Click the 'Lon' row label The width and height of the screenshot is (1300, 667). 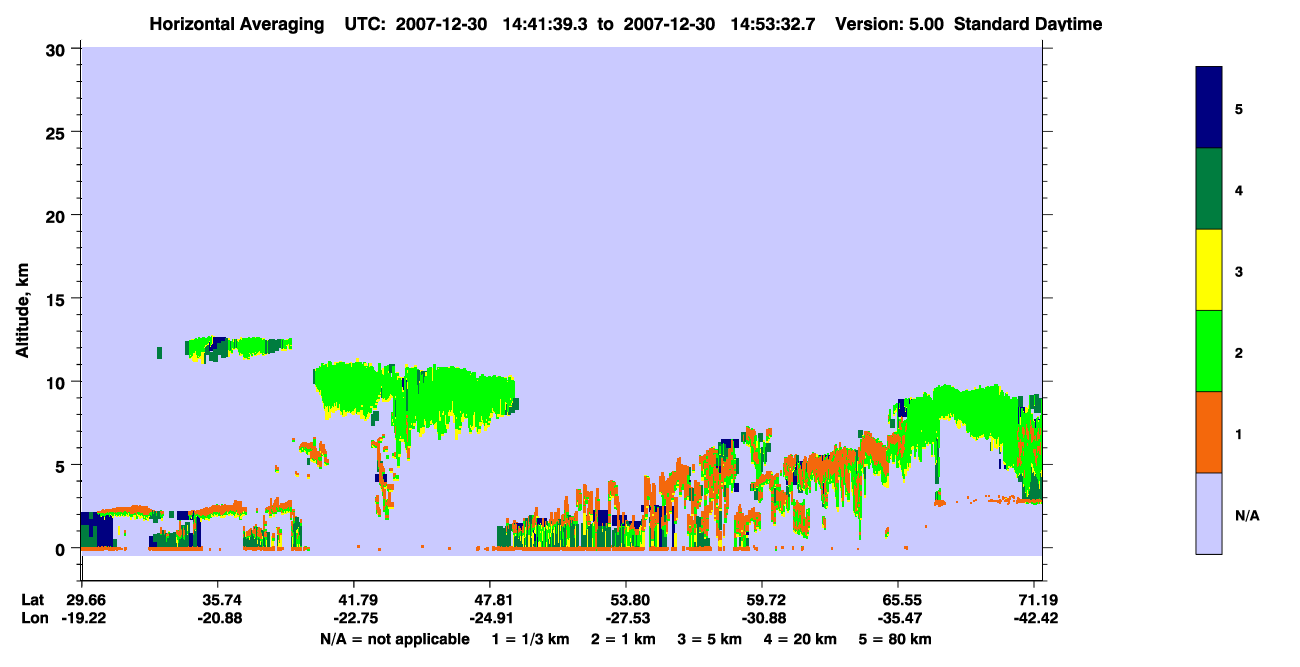(33, 618)
